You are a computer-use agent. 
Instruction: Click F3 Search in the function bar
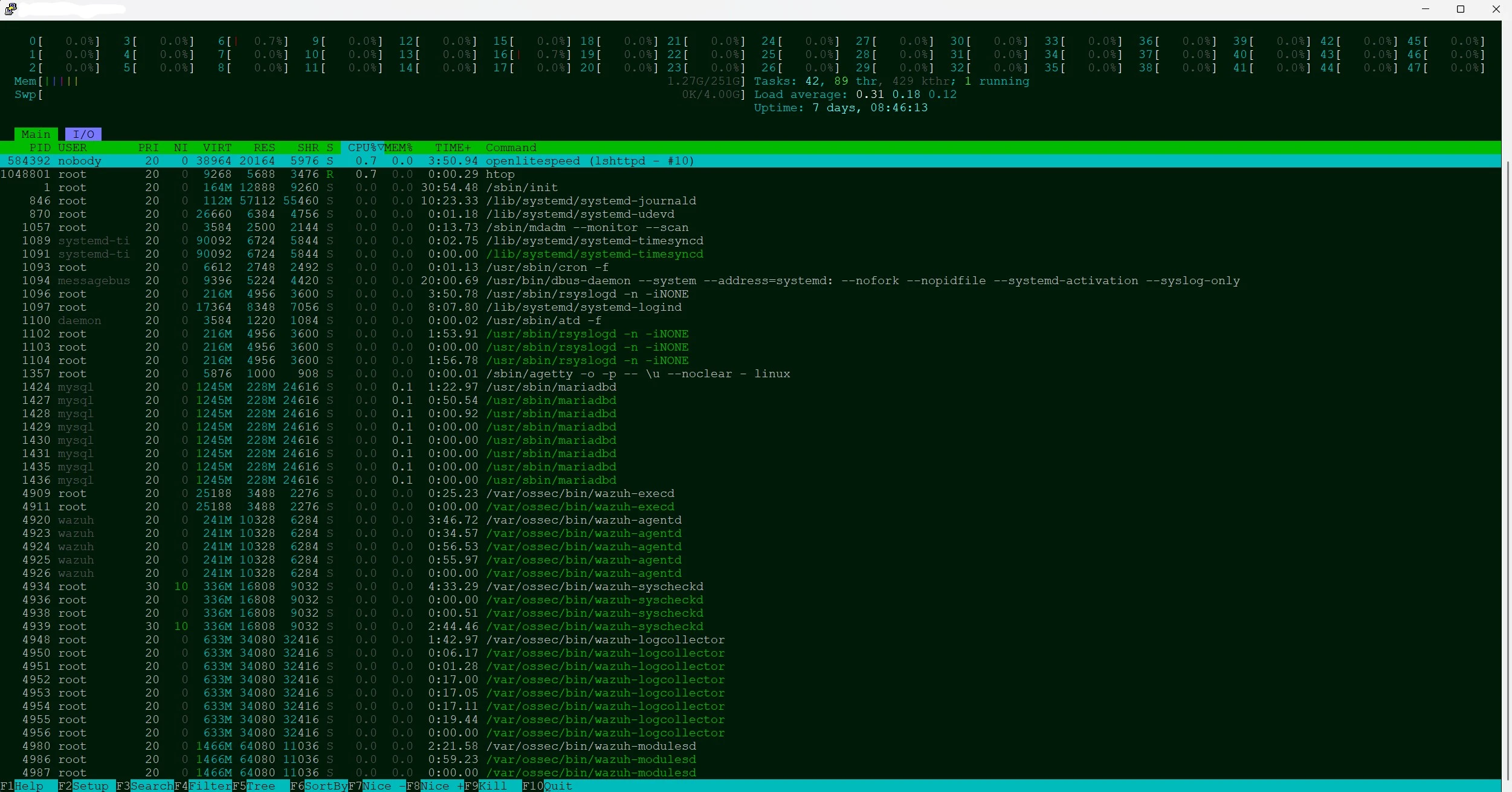(x=145, y=786)
